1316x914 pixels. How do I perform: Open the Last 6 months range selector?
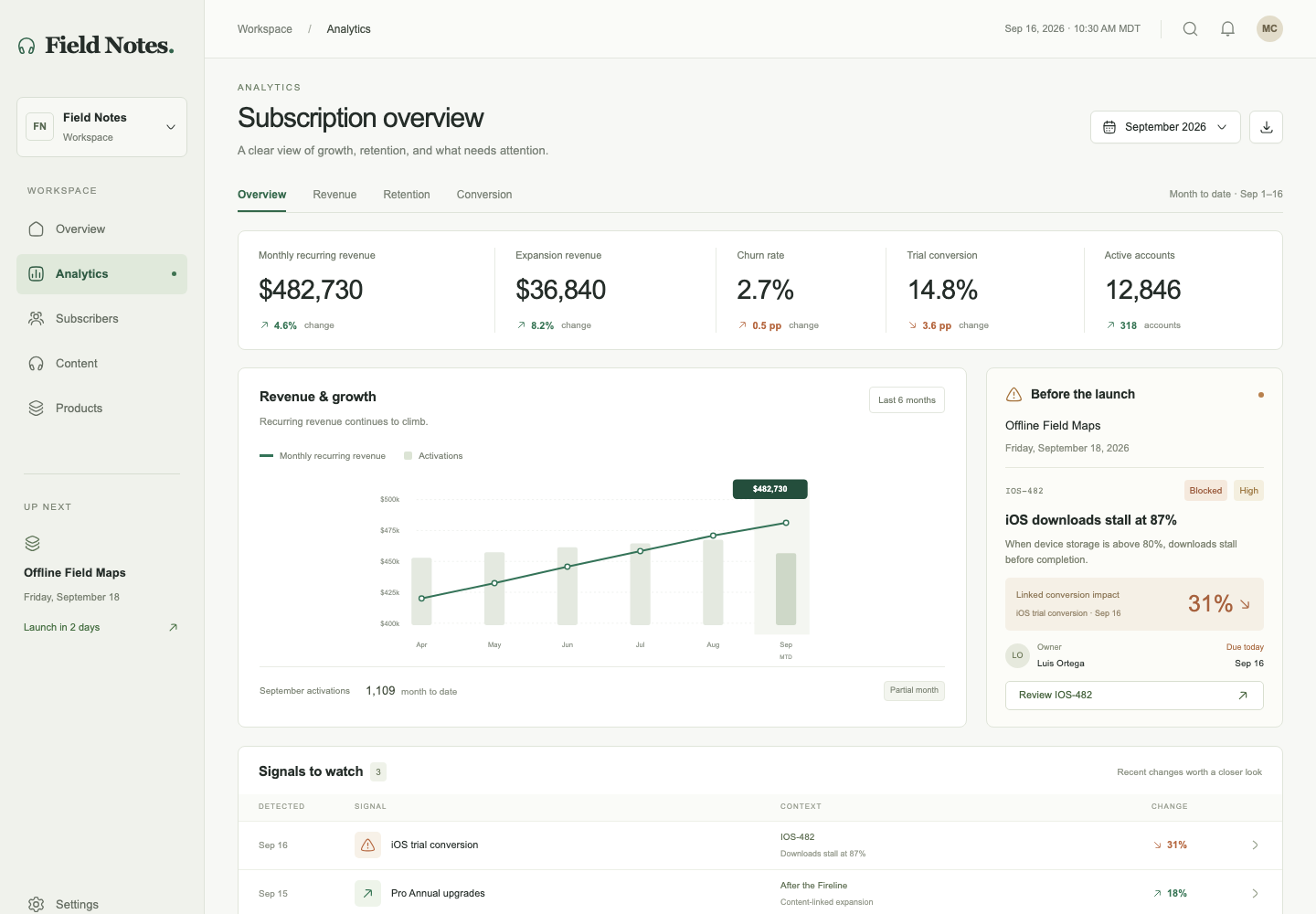click(907, 399)
